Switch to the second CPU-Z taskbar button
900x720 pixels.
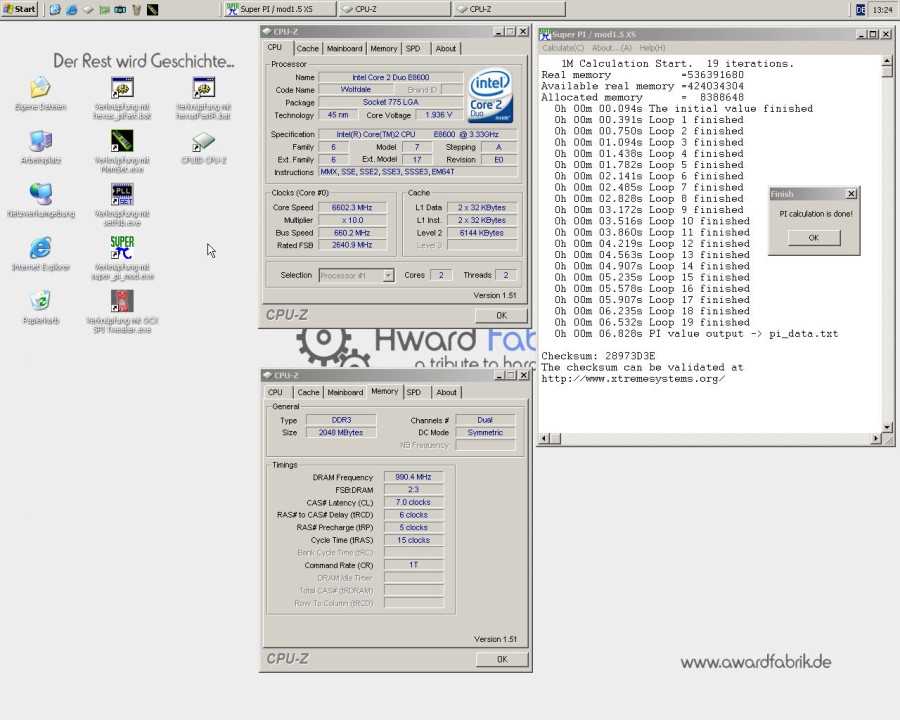[509, 9]
